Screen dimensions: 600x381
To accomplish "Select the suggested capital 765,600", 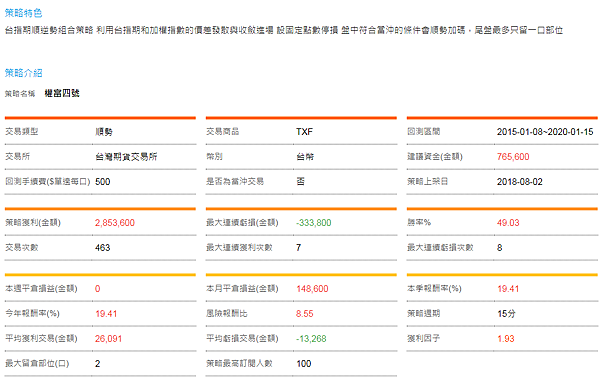I will tap(513, 157).
